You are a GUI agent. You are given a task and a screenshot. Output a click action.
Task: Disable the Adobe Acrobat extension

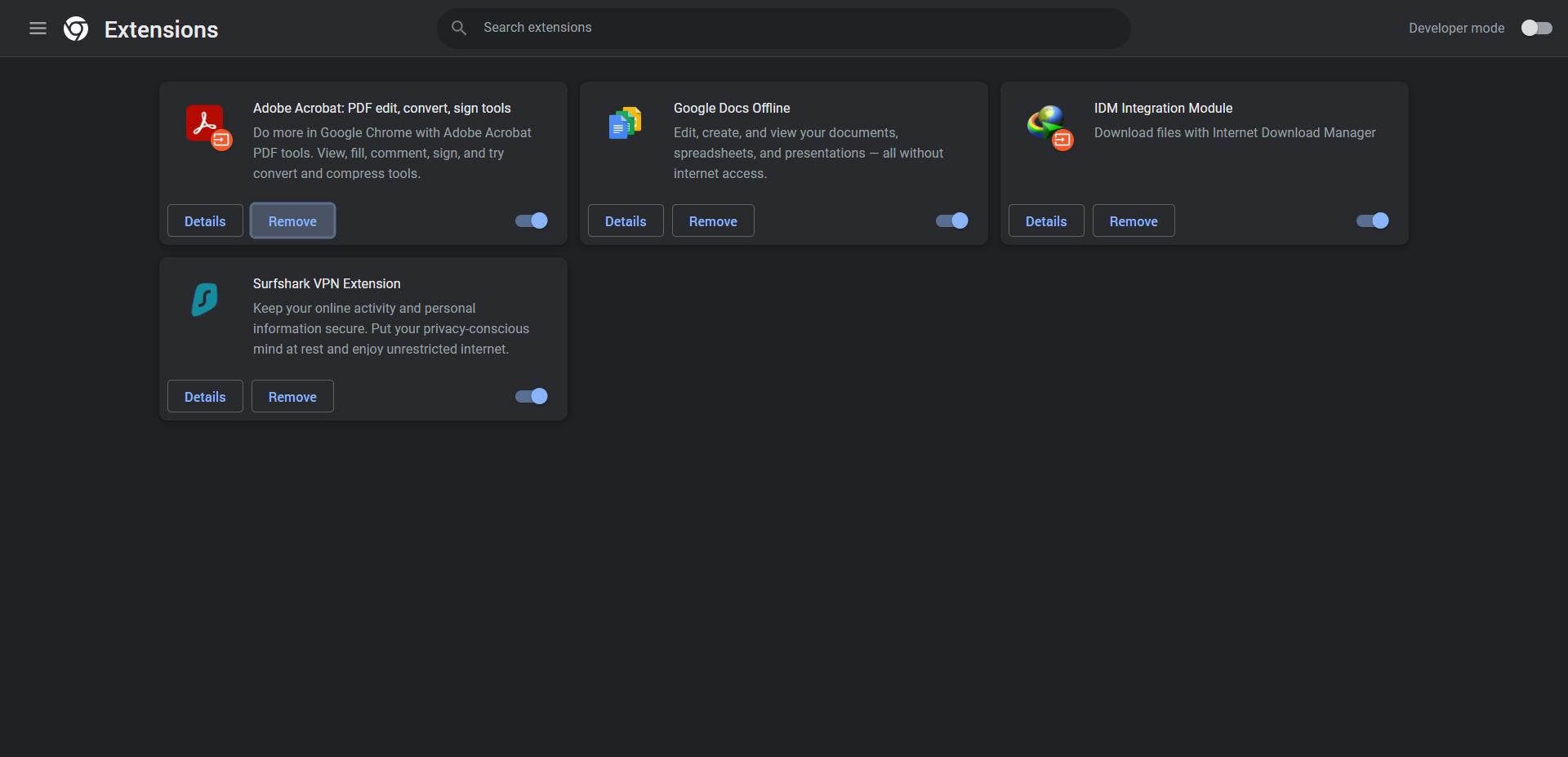pos(529,220)
